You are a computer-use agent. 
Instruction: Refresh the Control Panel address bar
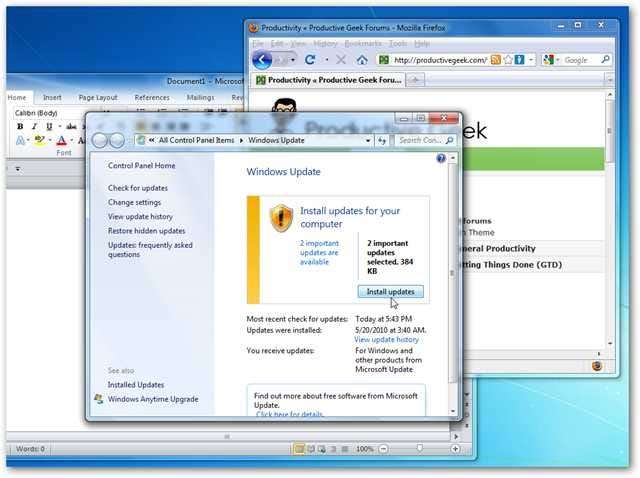click(x=382, y=140)
